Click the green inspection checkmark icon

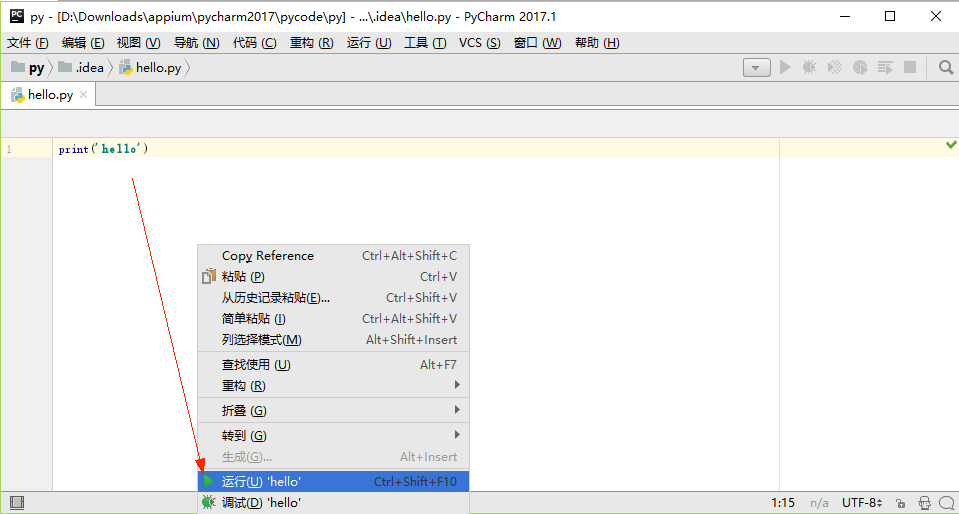click(951, 144)
